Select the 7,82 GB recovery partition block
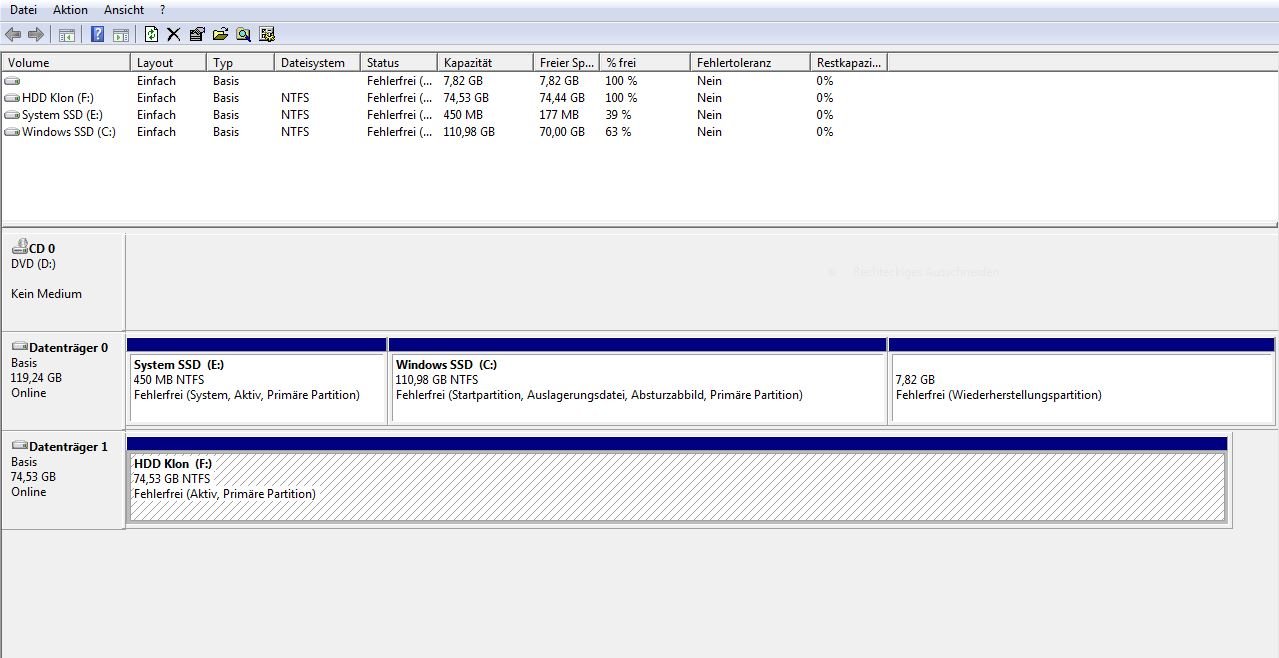This screenshot has width=1279, height=658. click(x=1081, y=387)
